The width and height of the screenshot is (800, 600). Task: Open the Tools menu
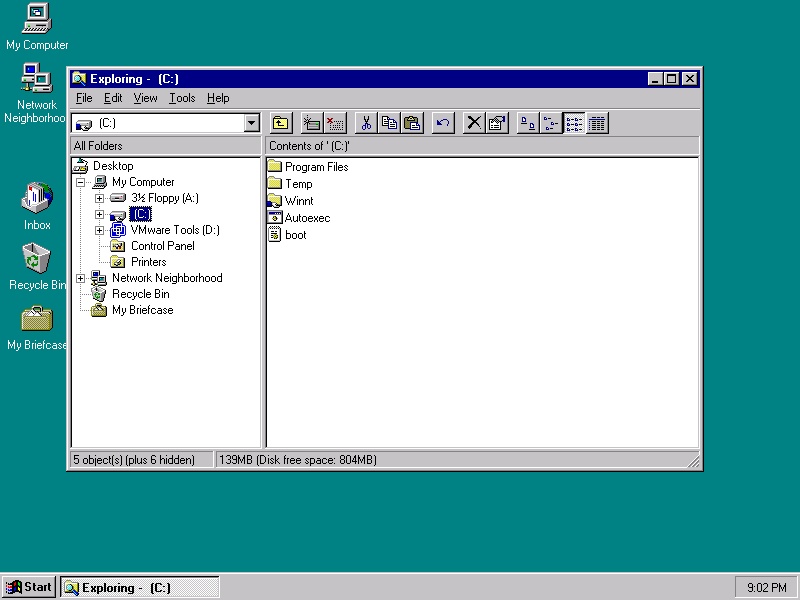tap(182, 98)
